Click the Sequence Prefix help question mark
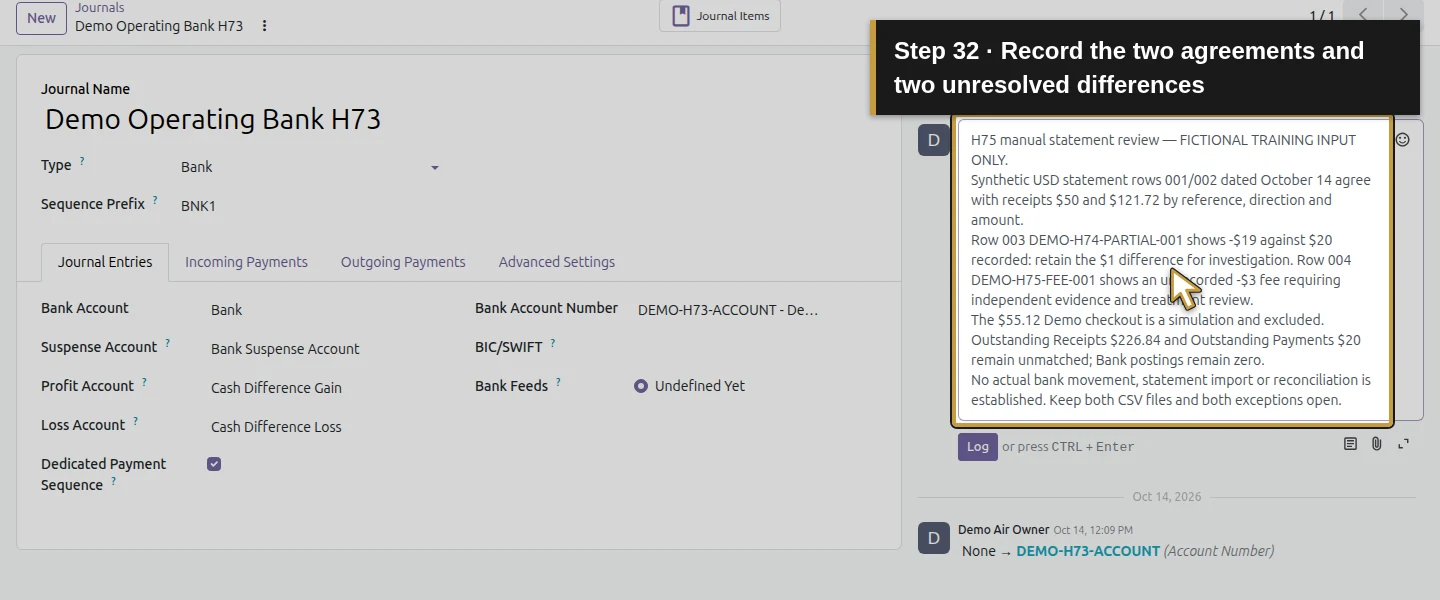Image resolution: width=1440 pixels, height=600 pixels. 155,200
